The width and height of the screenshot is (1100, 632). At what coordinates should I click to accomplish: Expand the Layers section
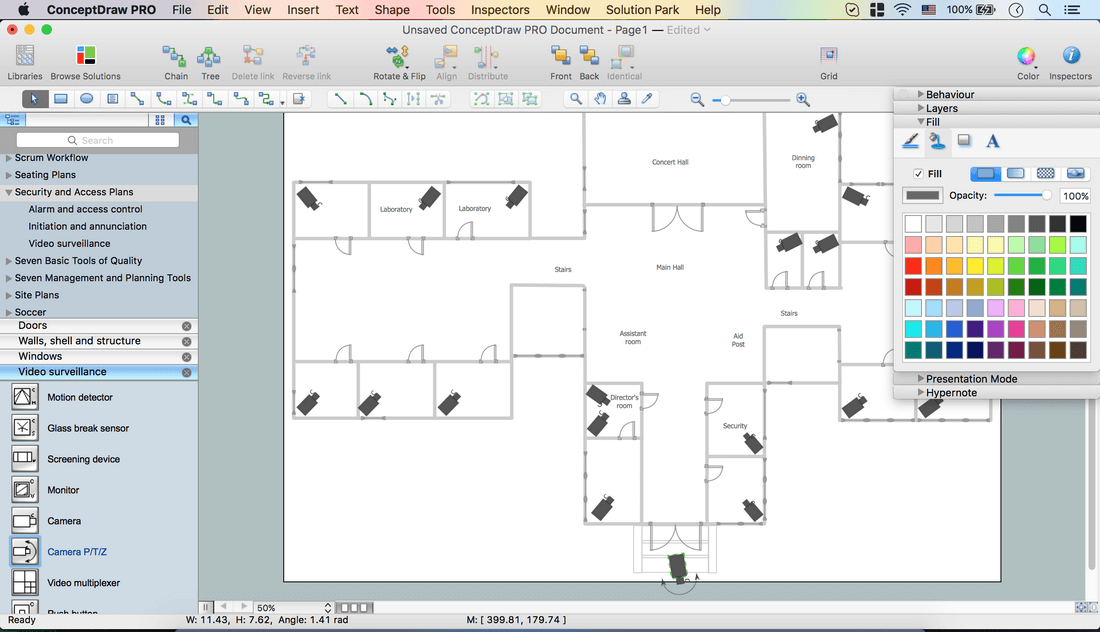click(x=920, y=108)
